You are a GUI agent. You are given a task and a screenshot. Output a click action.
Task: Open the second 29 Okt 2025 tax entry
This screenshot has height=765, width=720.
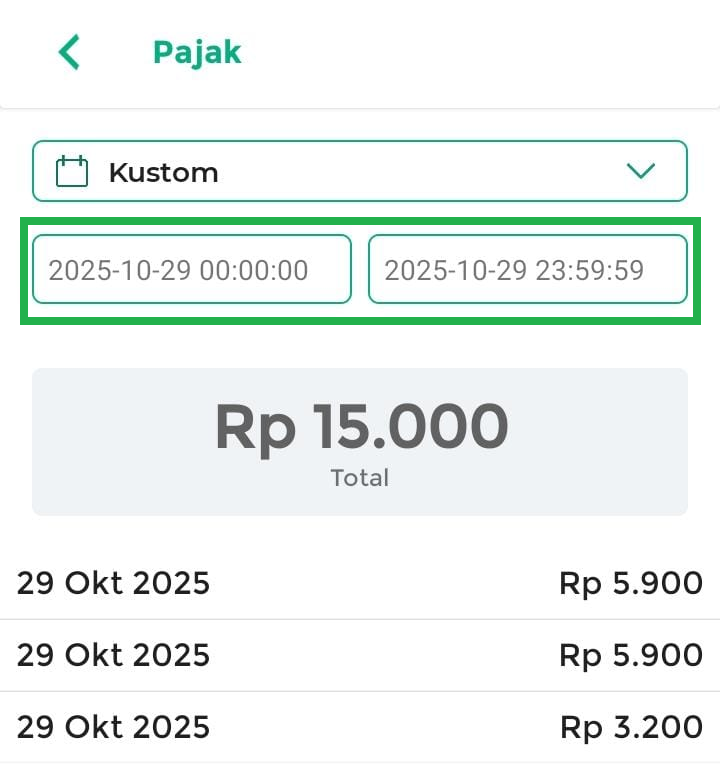[113, 655]
